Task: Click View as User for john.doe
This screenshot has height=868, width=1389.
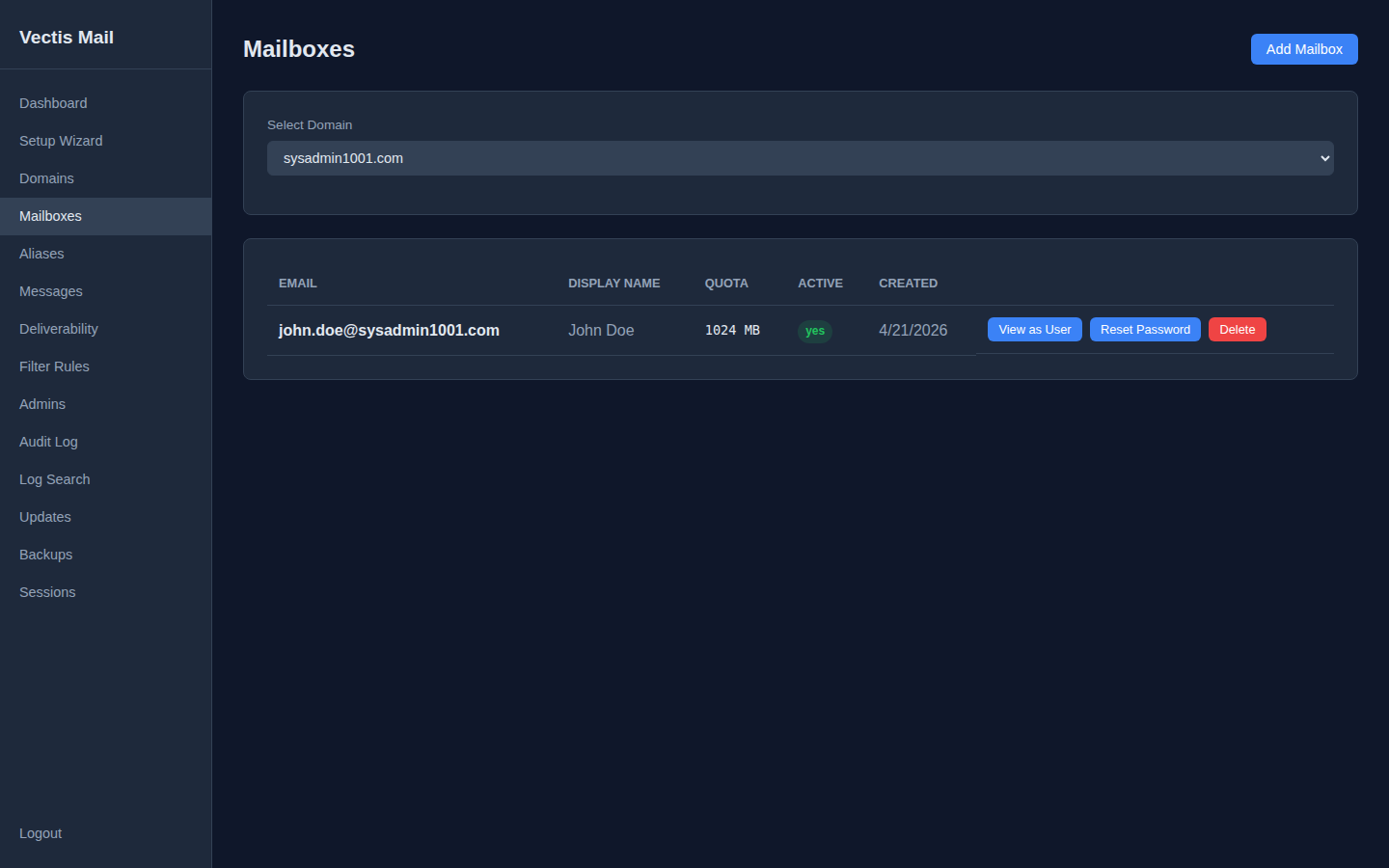Action: pos(1035,330)
